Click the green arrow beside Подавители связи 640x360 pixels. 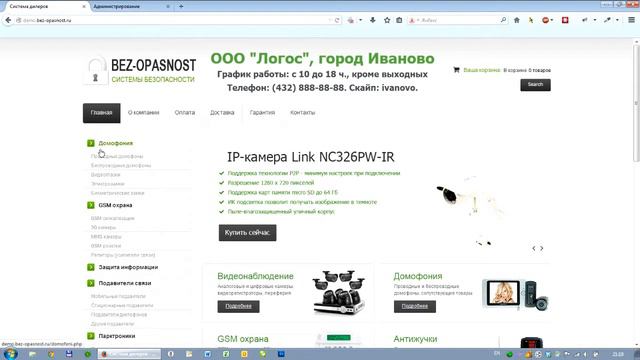91,283
